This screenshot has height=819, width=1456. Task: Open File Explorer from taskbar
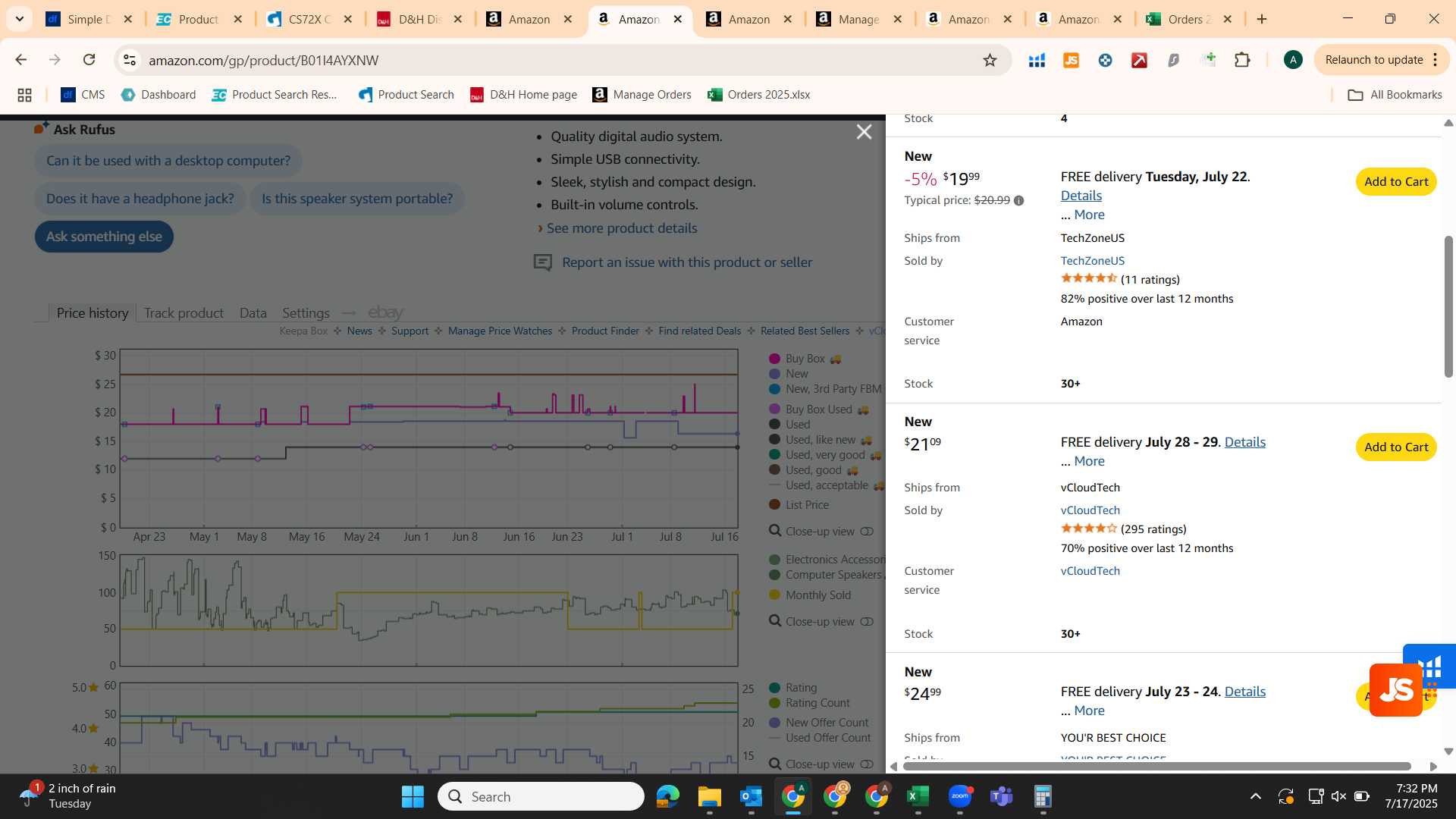click(x=710, y=796)
